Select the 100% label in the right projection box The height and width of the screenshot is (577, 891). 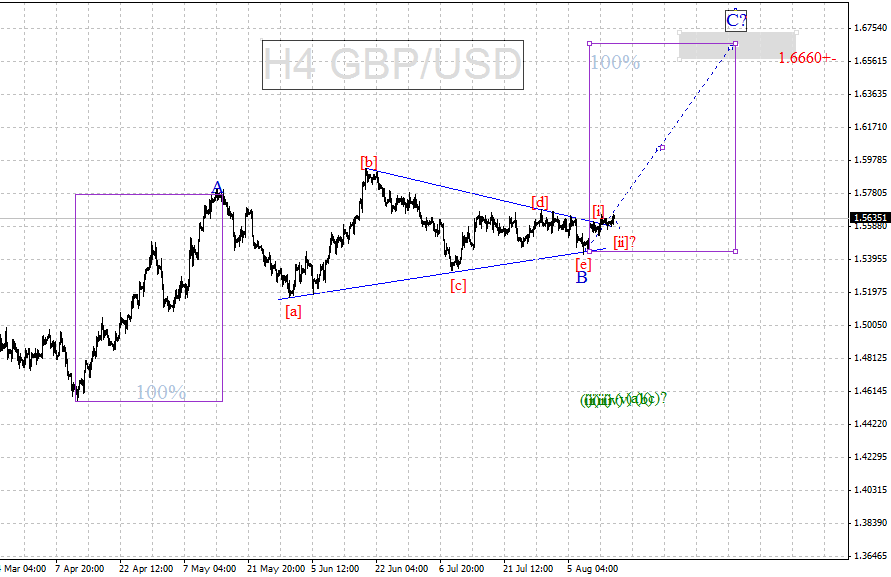point(615,62)
